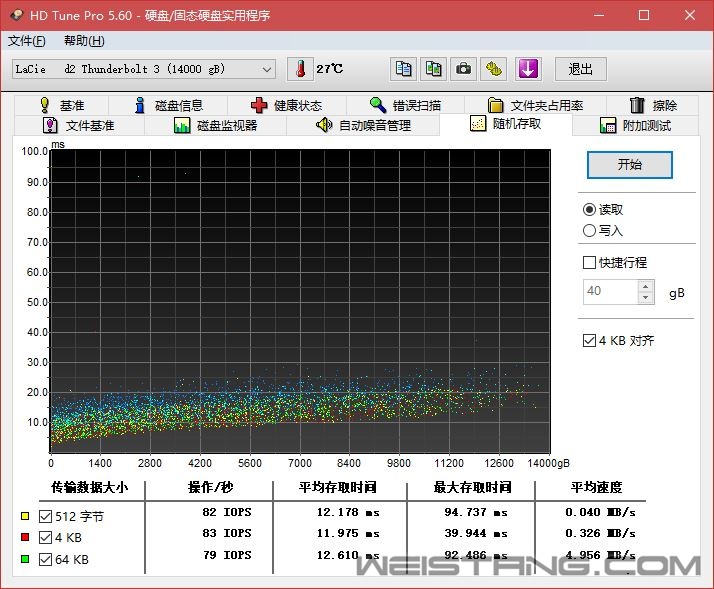Open 文件夹占用率 tab

[536, 105]
